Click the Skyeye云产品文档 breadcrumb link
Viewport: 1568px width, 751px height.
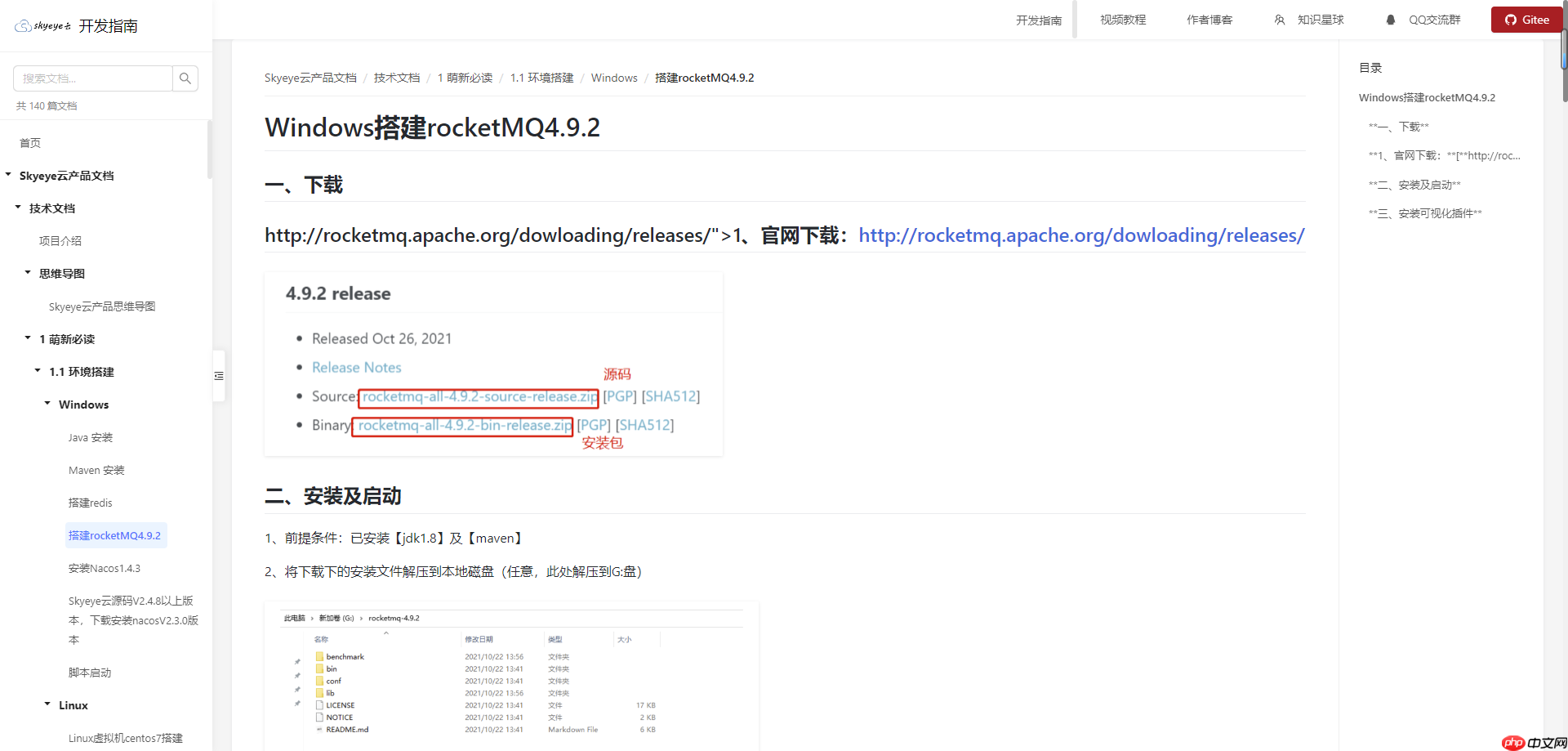(x=310, y=78)
